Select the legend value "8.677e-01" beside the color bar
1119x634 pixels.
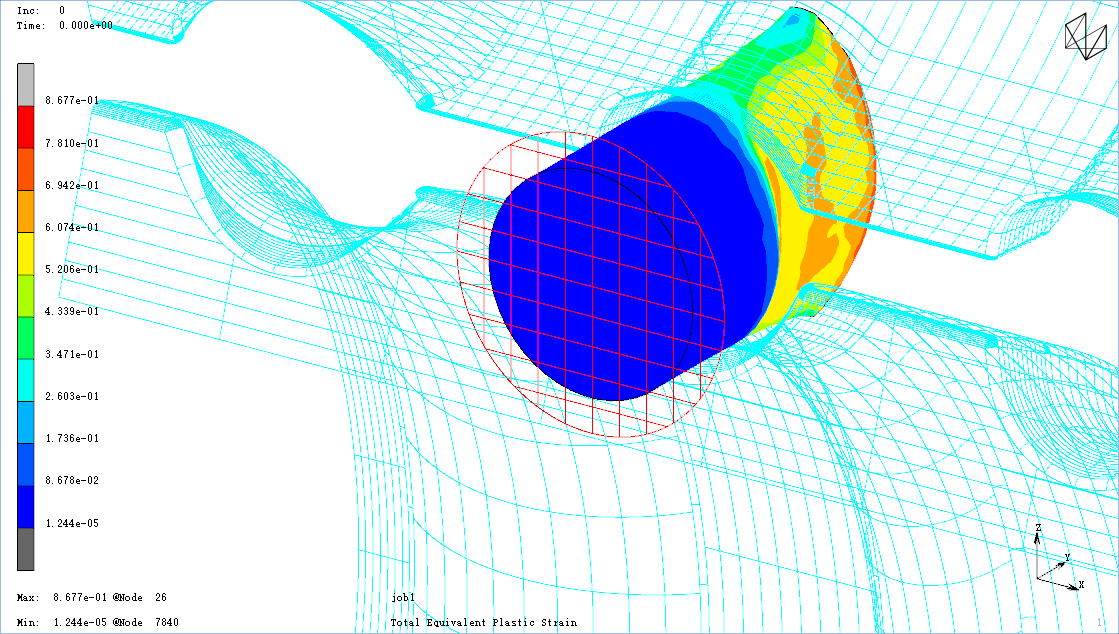click(72, 101)
